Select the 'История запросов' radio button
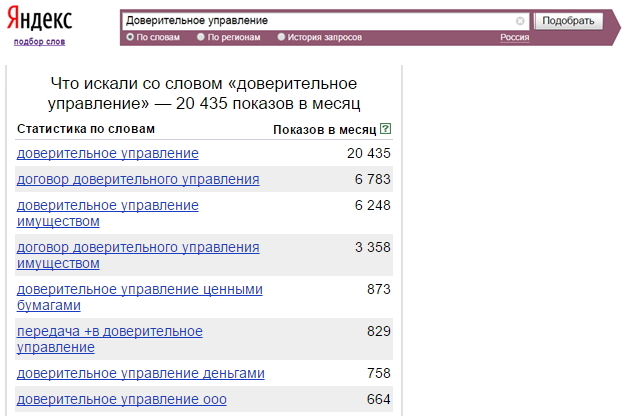The image size is (625, 417). pyautogui.click(x=281, y=37)
